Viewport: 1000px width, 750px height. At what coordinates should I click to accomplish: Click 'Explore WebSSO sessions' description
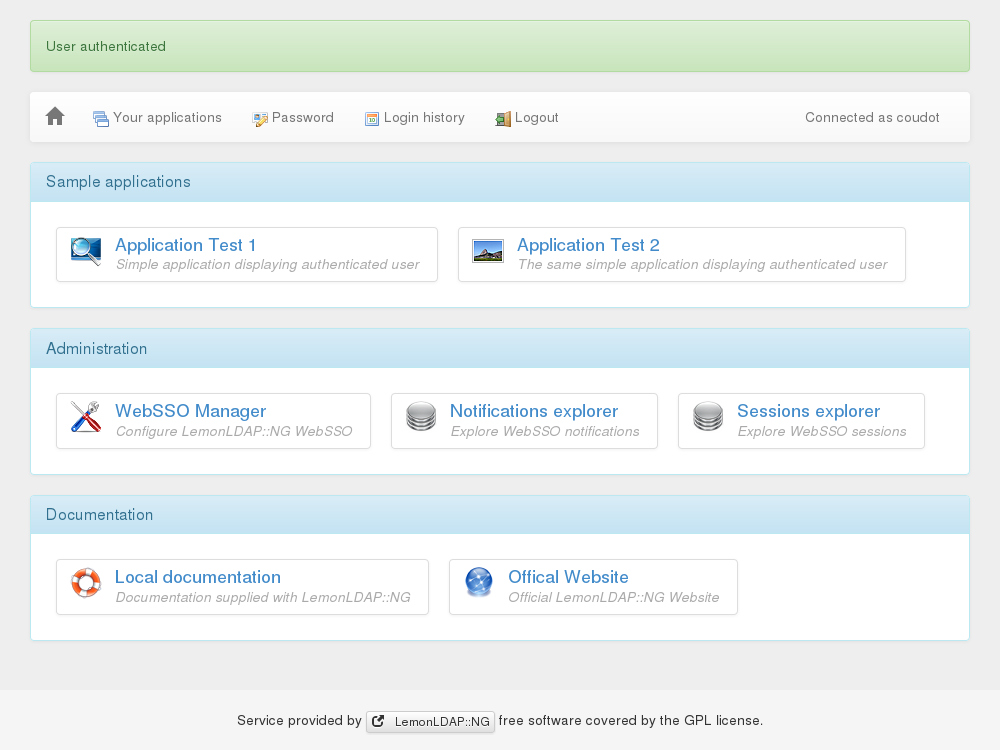(821, 431)
